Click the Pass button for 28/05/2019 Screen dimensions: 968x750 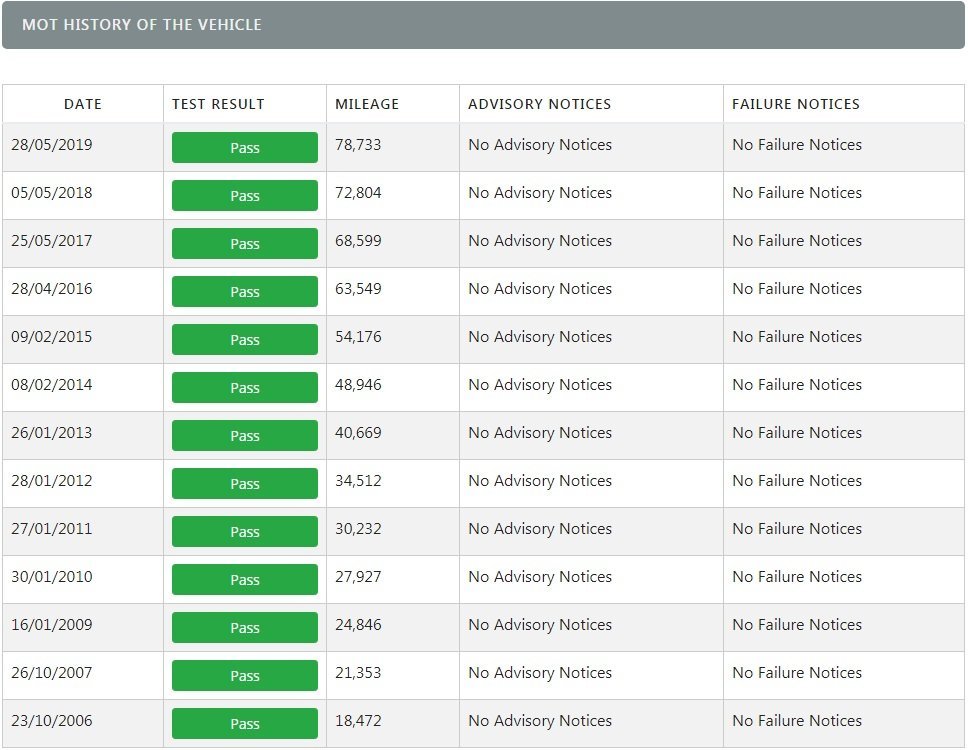[244, 147]
